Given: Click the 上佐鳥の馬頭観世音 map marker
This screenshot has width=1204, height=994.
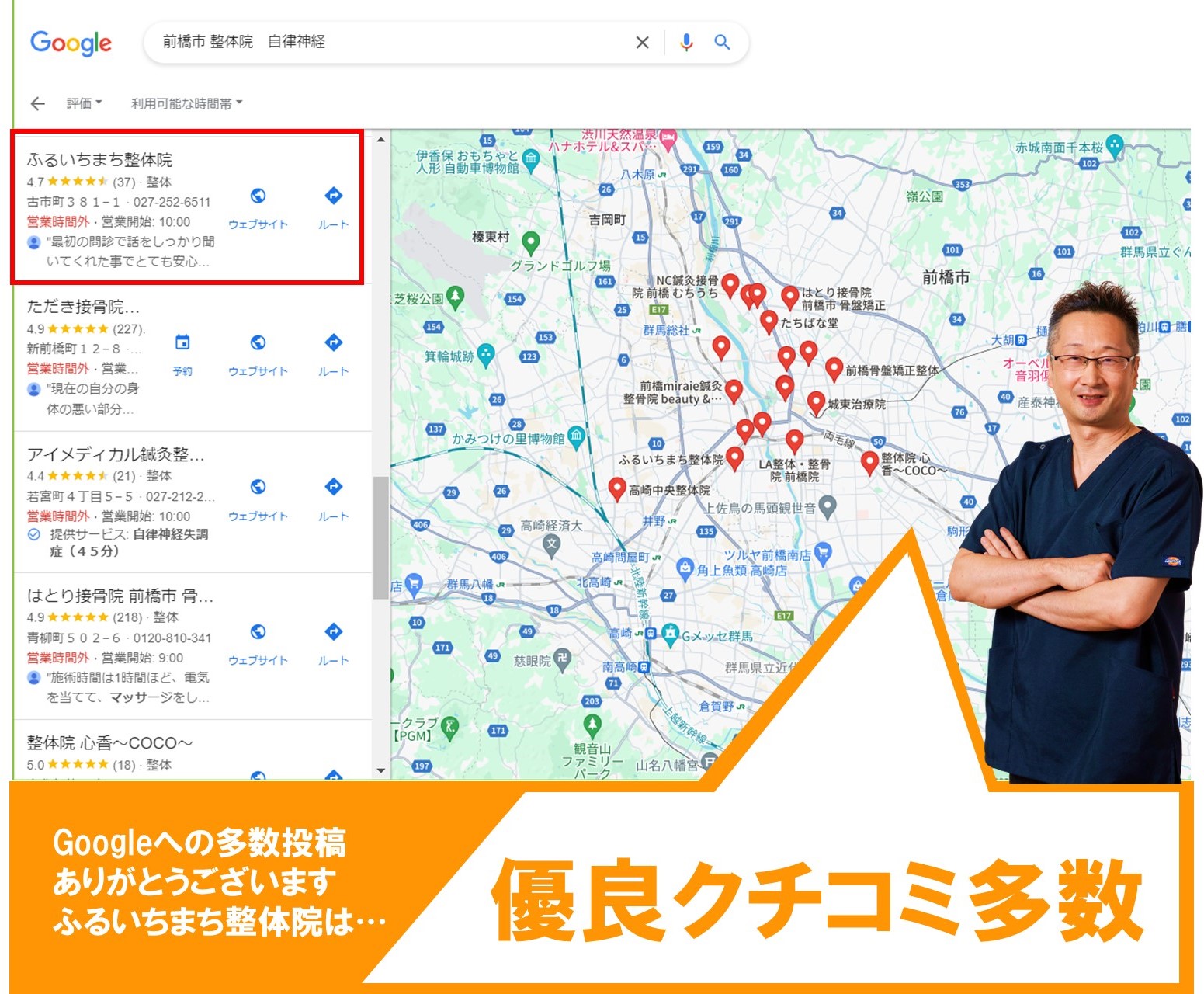Looking at the screenshot, I should point(828,506).
